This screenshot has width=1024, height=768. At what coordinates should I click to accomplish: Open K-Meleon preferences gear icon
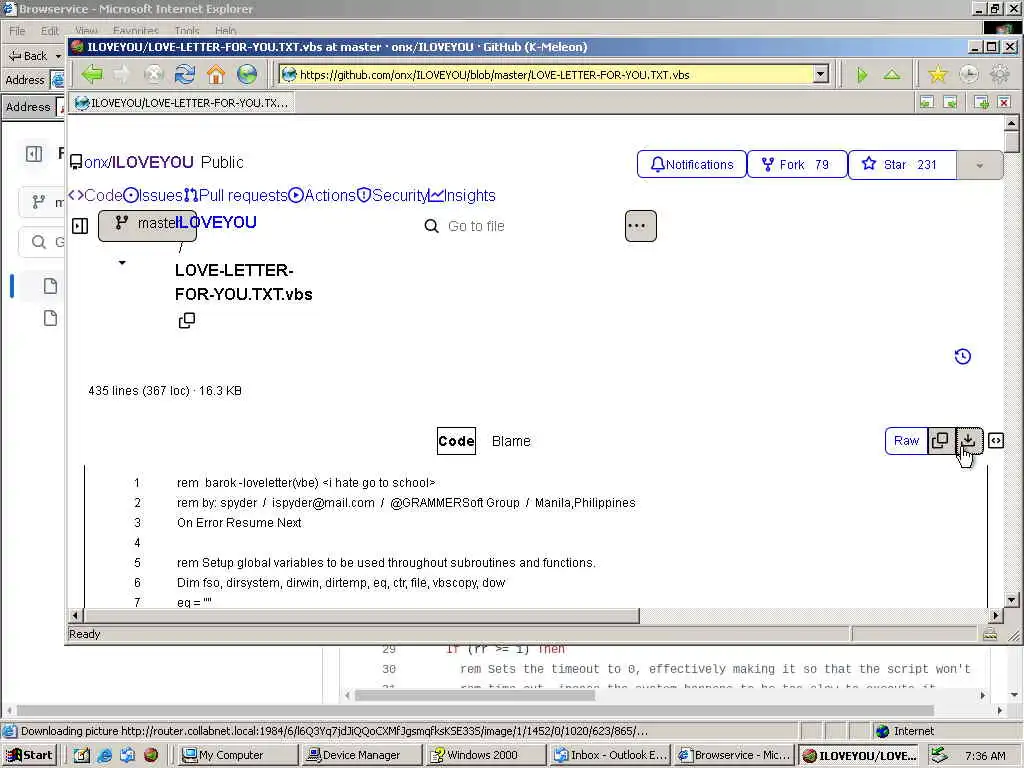click(1000, 74)
